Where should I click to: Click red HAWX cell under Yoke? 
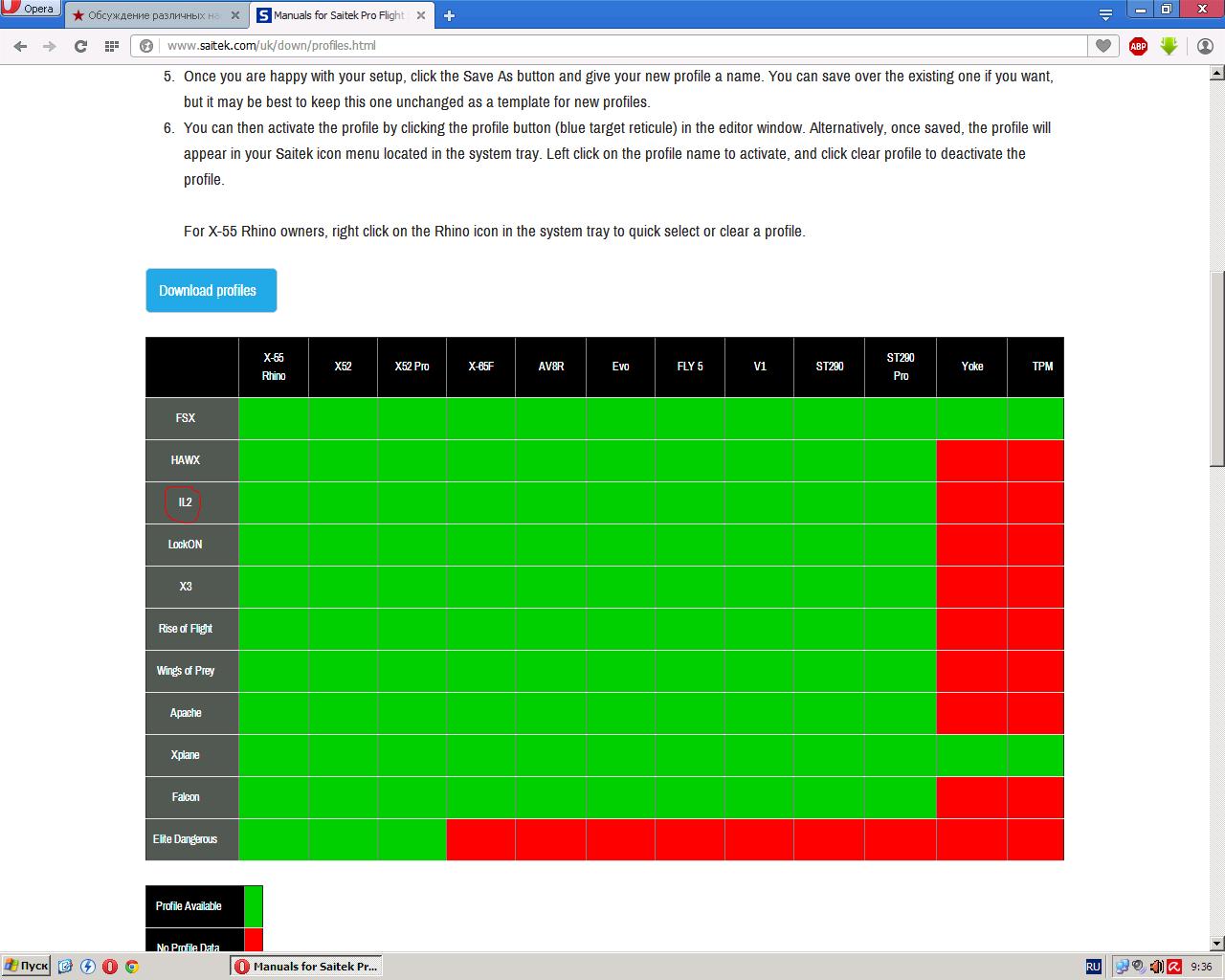pyautogui.click(x=971, y=460)
